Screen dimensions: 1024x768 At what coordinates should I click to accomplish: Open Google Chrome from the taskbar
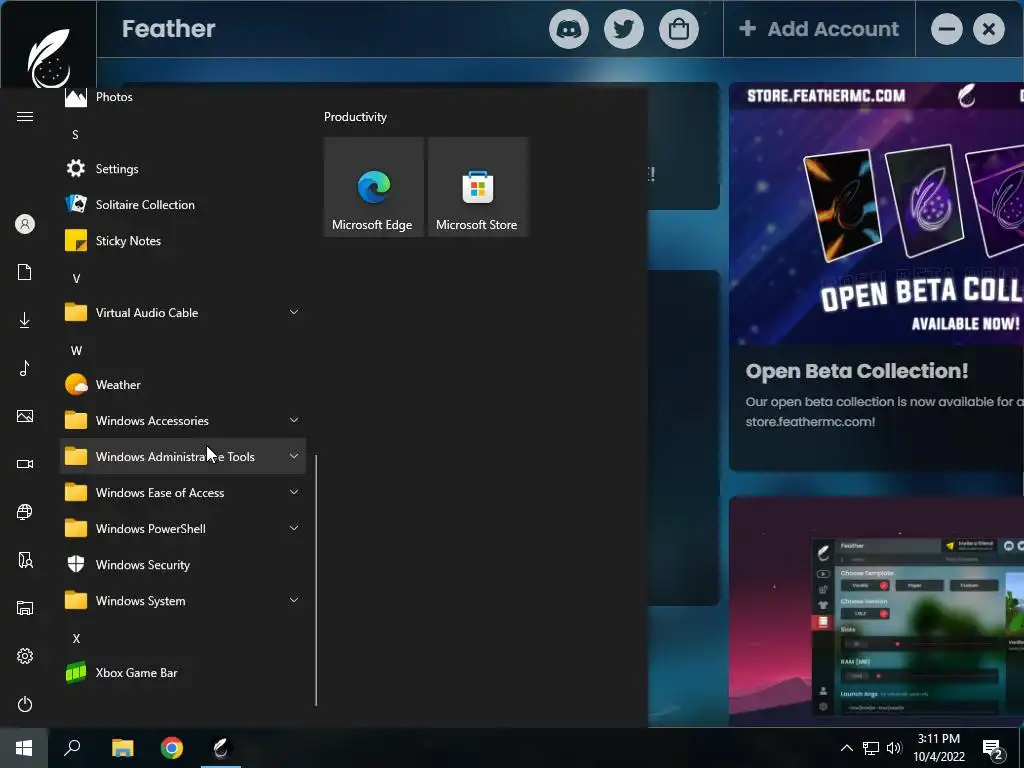(x=172, y=748)
